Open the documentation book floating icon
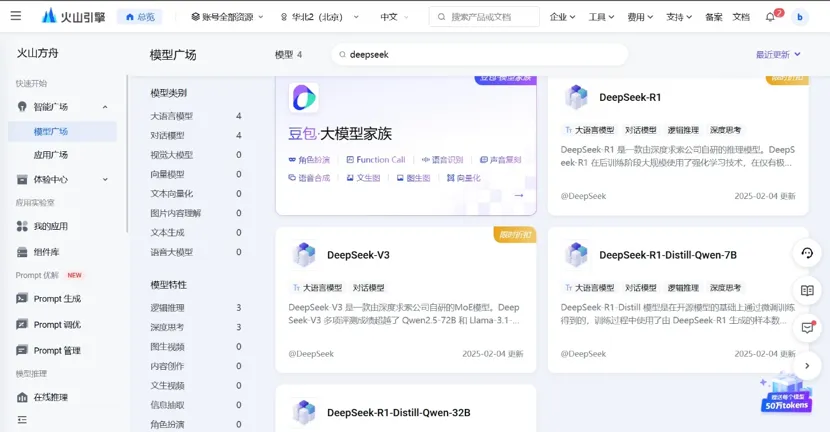Image resolution: width=830 pixels, height=432 pixels. click(807, 291)
